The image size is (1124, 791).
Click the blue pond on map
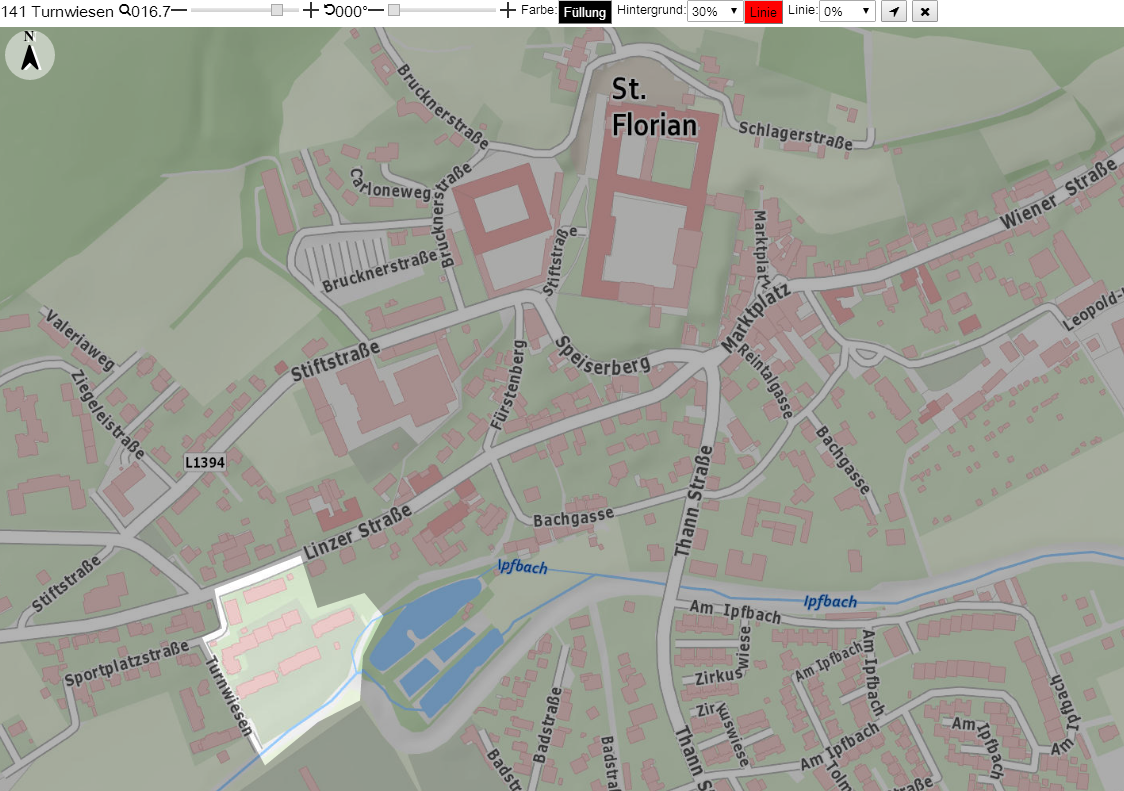pyautogui.click(x=425, y=622)
